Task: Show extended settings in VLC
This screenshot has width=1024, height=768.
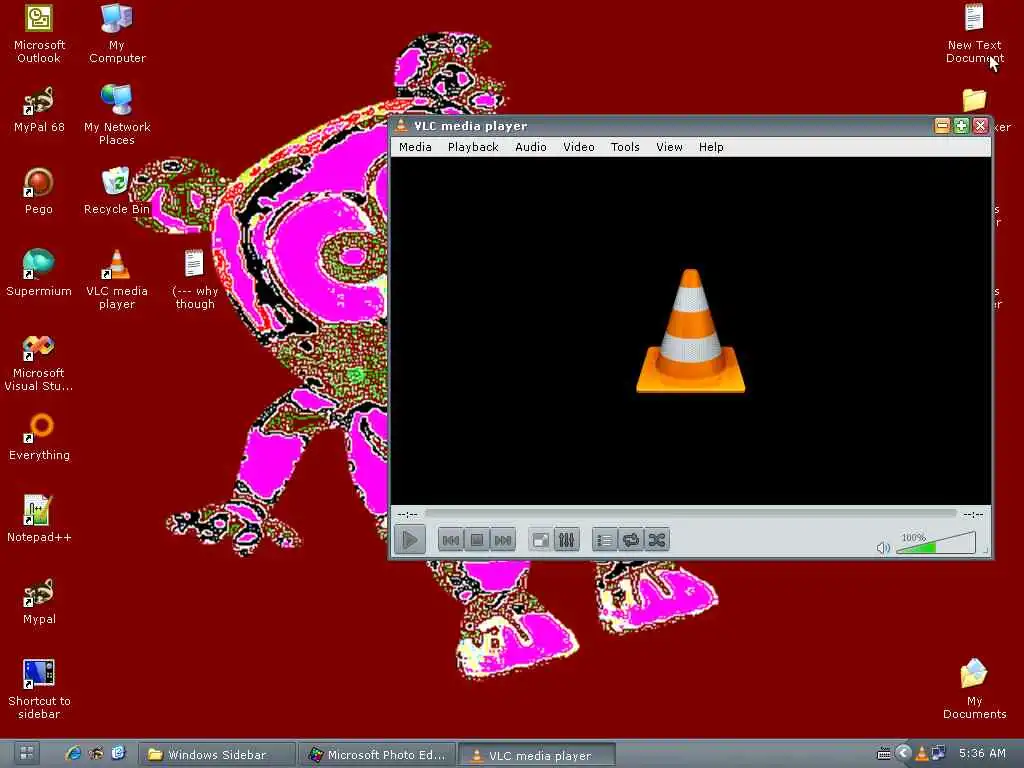Action: [x=567, y=540]
